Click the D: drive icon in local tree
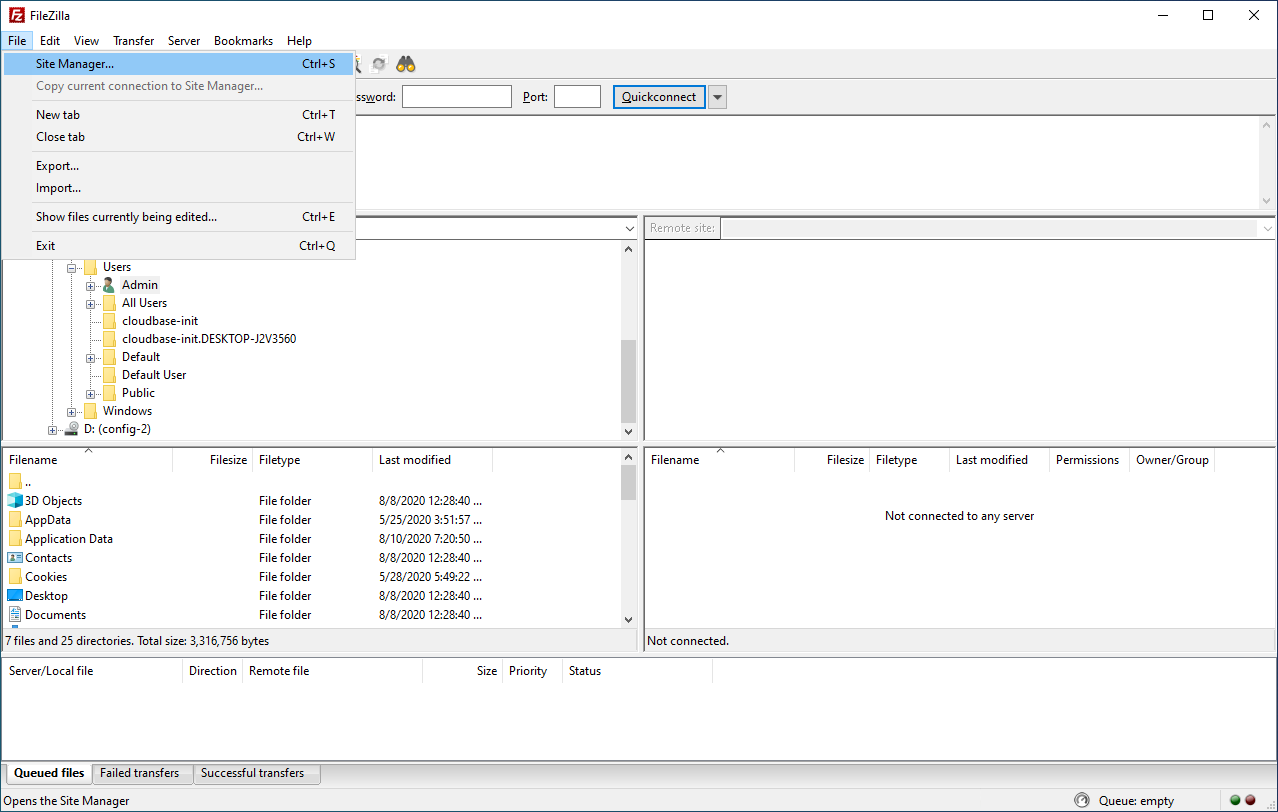This screenshot has height=812, width=1278. point(72,429)
